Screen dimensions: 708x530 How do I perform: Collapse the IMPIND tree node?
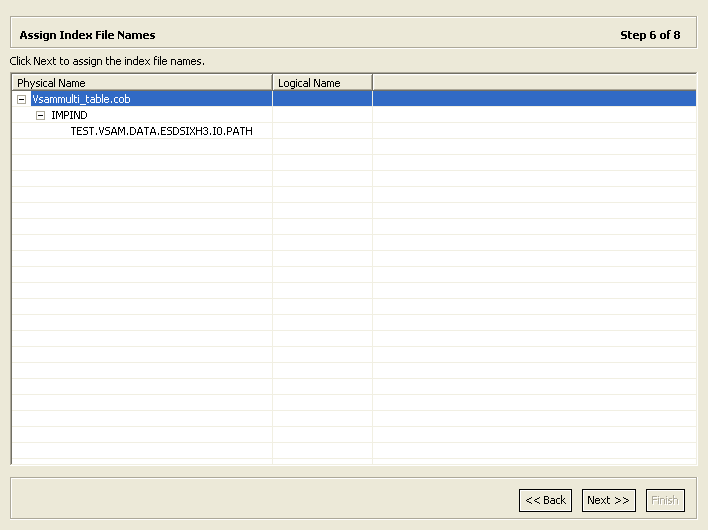(x=41, y=115)
